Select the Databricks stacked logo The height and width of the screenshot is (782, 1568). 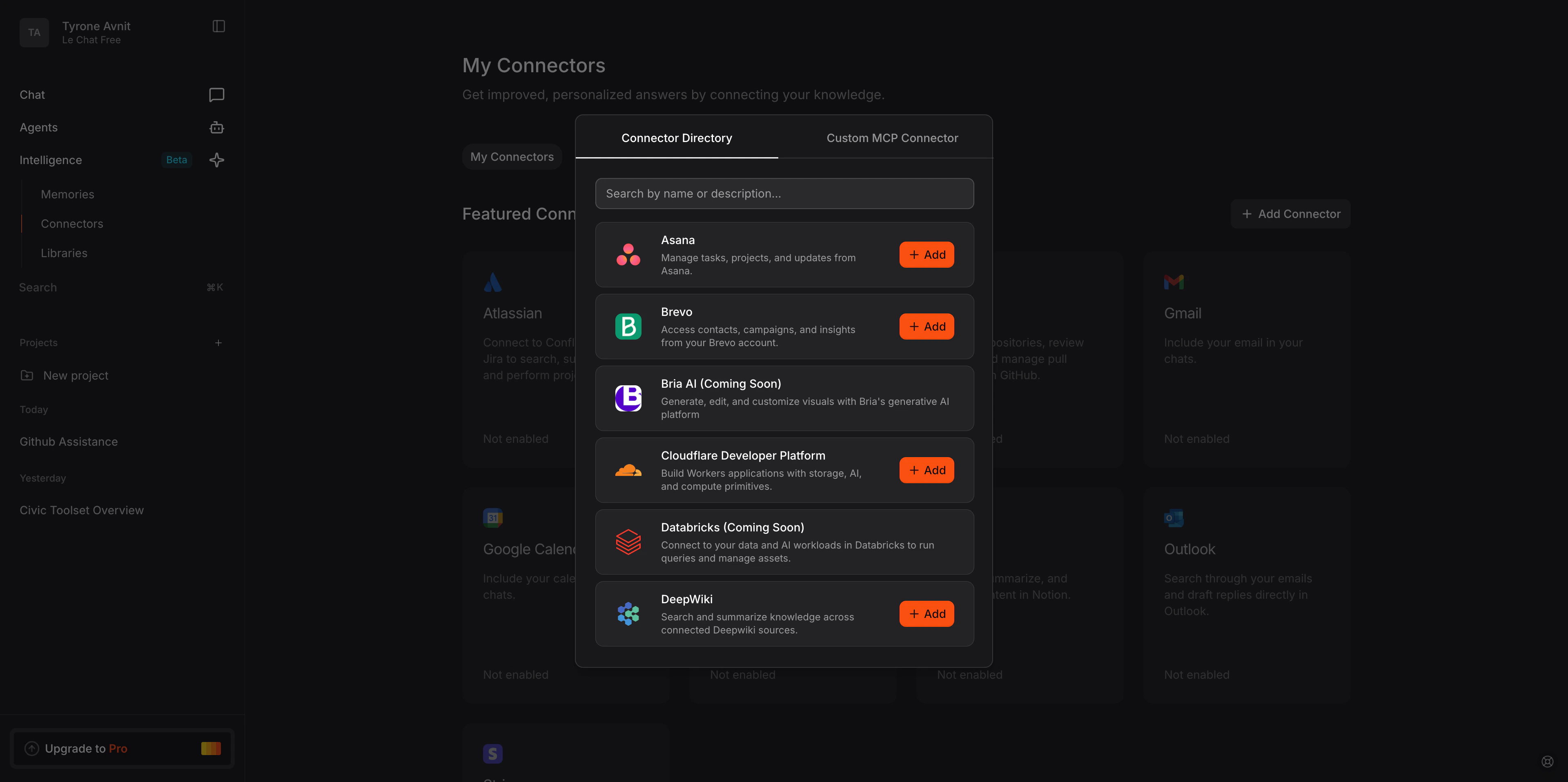tap(628, 542)
